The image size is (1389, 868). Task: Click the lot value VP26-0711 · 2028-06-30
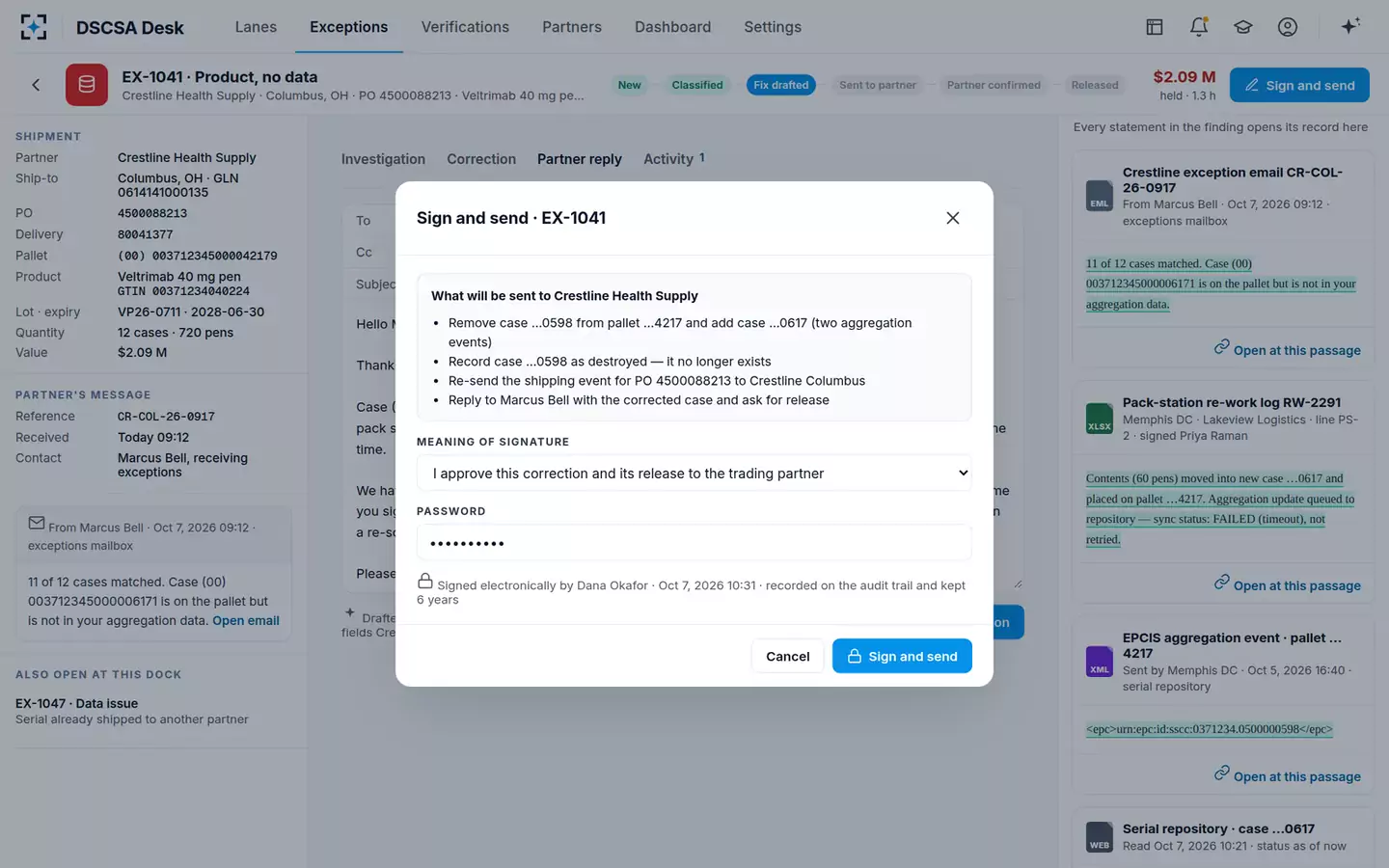[x=191, y=312]
